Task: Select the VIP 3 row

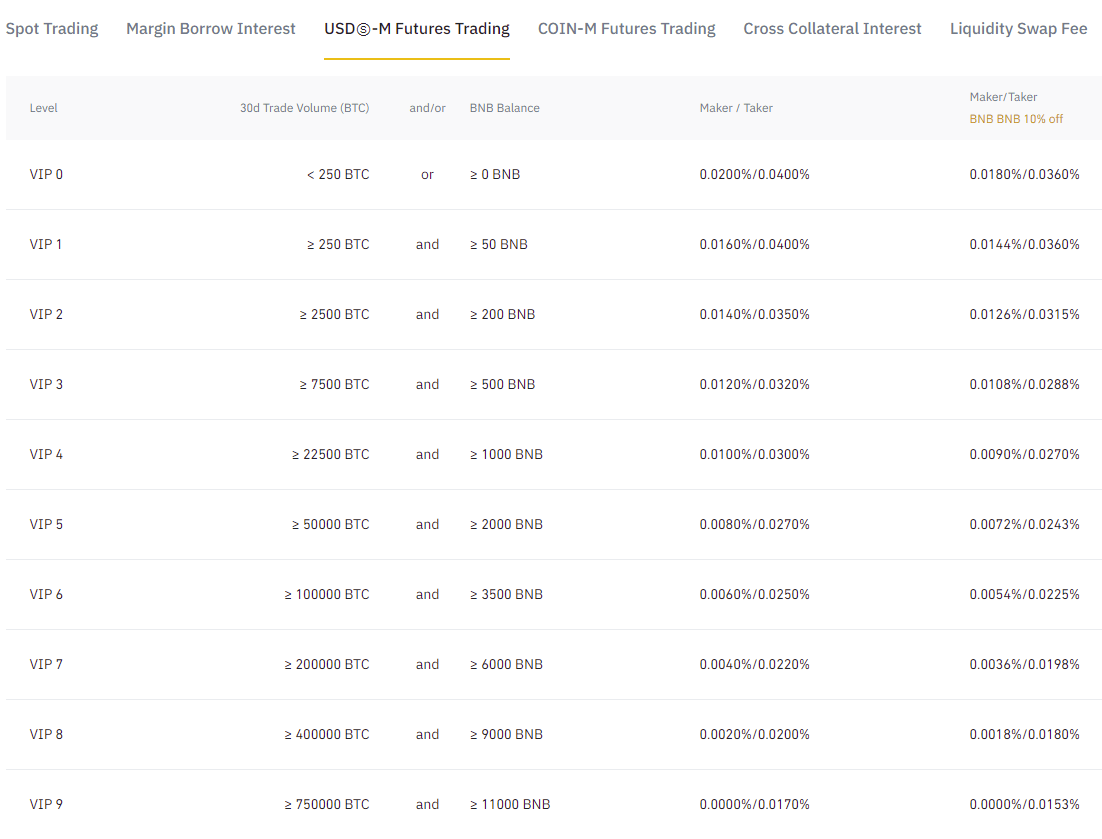Action: [46, 384]
